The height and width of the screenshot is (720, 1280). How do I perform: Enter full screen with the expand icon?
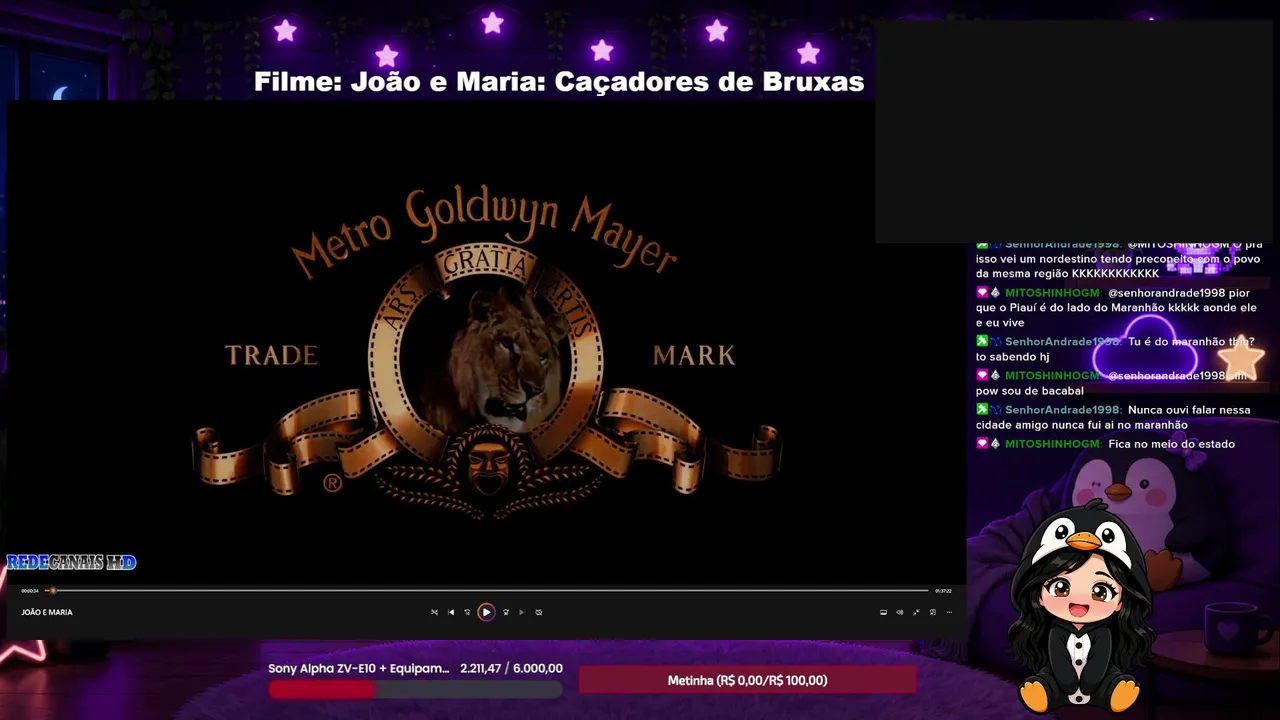click(916, 612)
